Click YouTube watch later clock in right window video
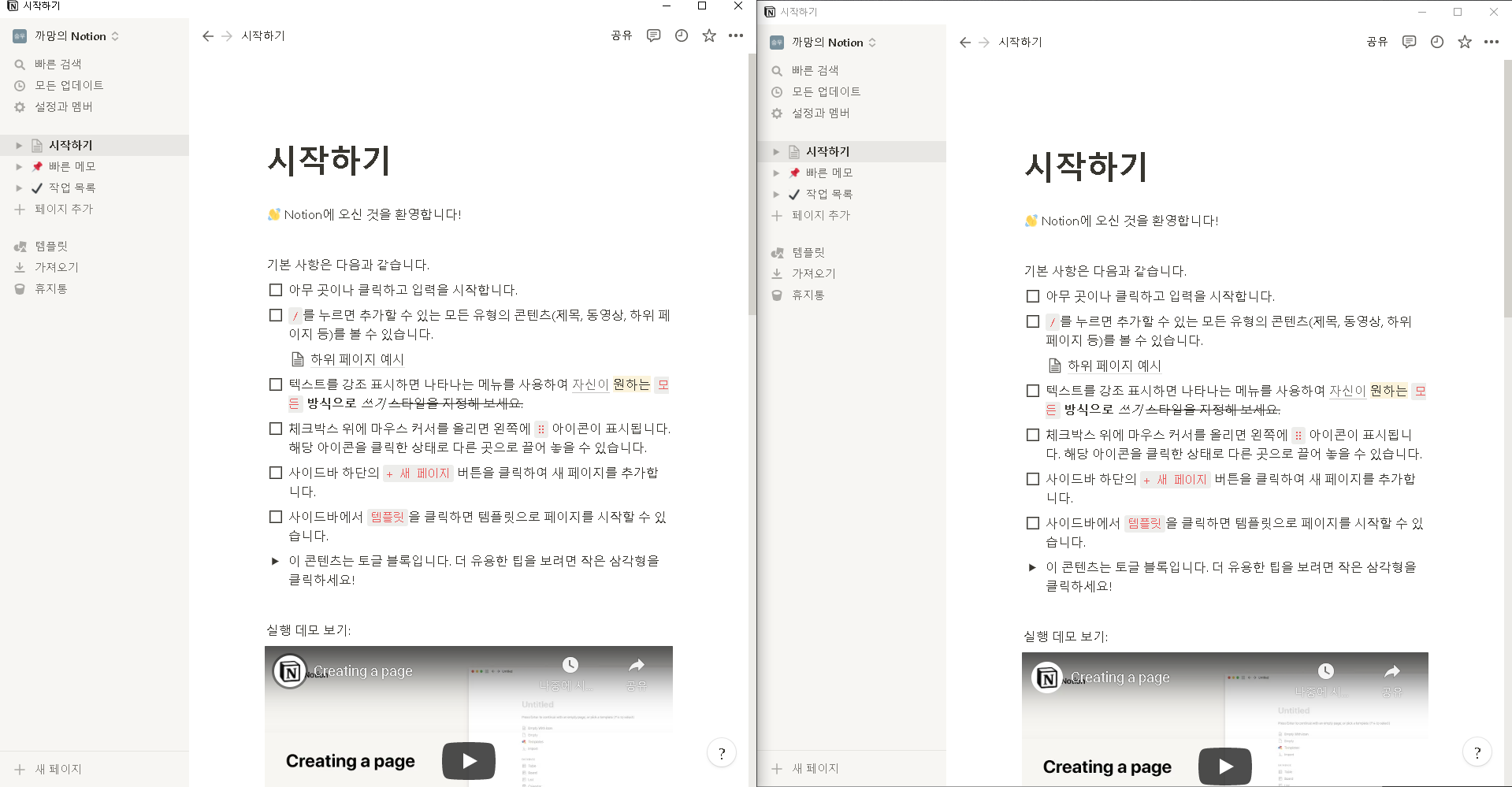 (x=1326, y=671)
